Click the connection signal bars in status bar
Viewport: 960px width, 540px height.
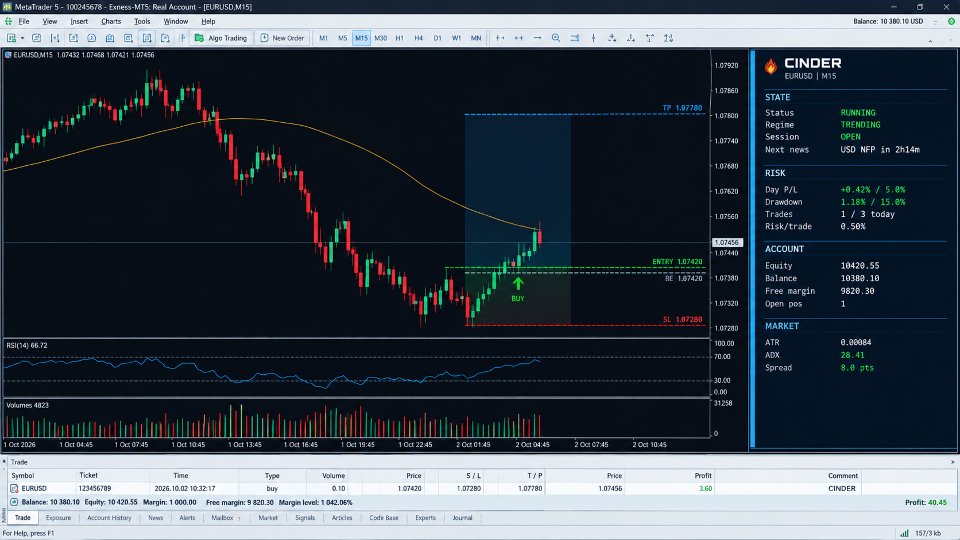tap(904, 533)
